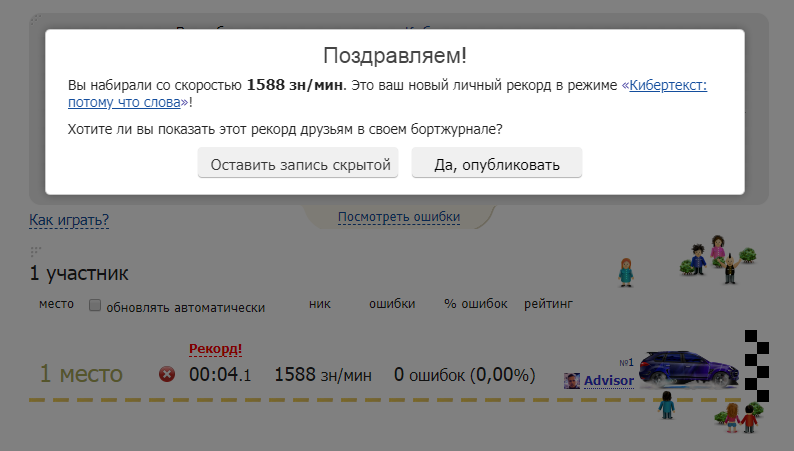Viewport: 794px width, 451px height.
Task: Open the 'Кибертекст: потому что слова' link
Action: pos(387,94)
